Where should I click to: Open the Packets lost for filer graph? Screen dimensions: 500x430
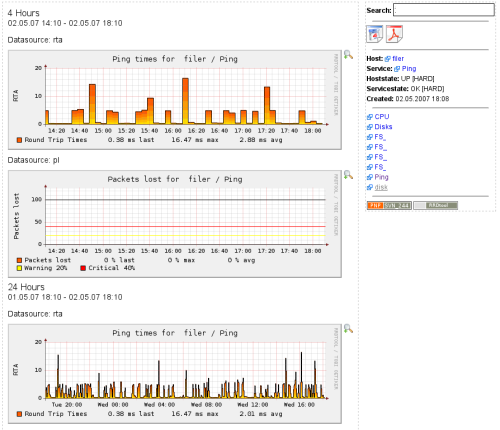[175, 224]
